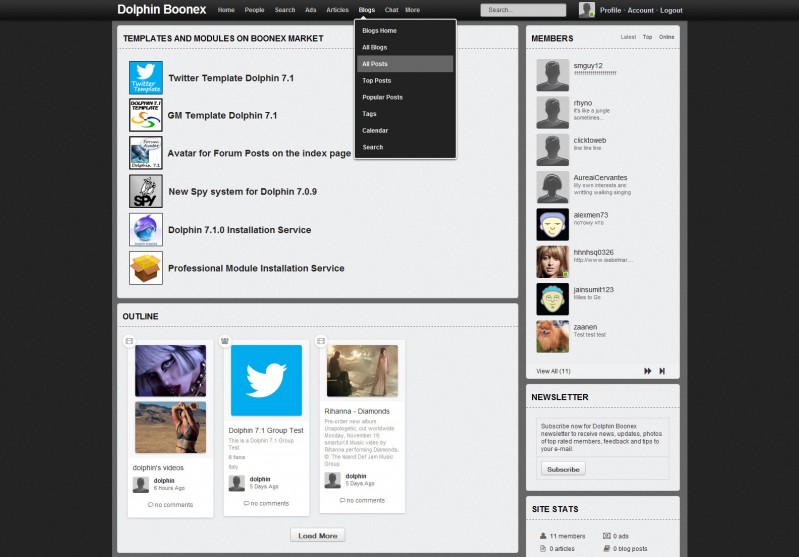Click video type icon on dolphin's videos card
The image size is (799, 557).
click(x=129, y=340)
